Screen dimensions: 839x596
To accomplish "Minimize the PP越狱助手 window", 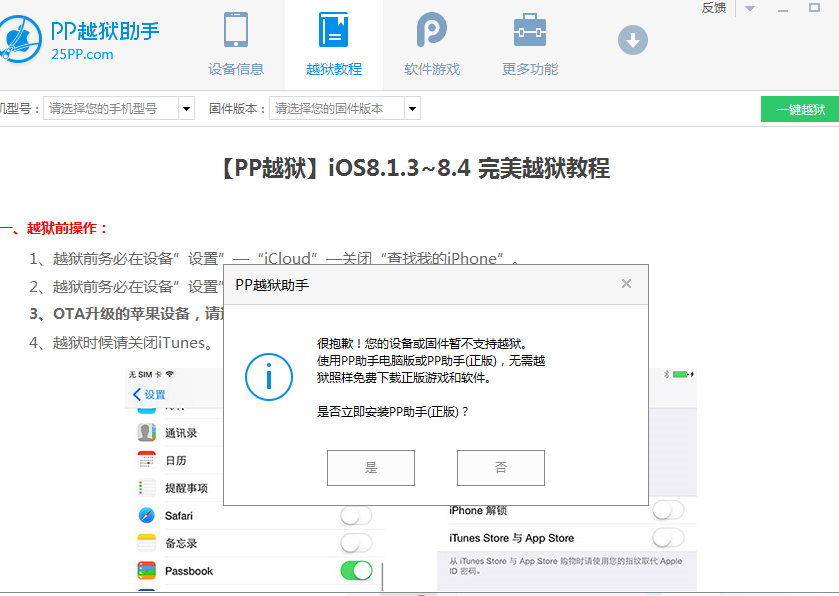I will pyautogui.click(x=783, y=9).
